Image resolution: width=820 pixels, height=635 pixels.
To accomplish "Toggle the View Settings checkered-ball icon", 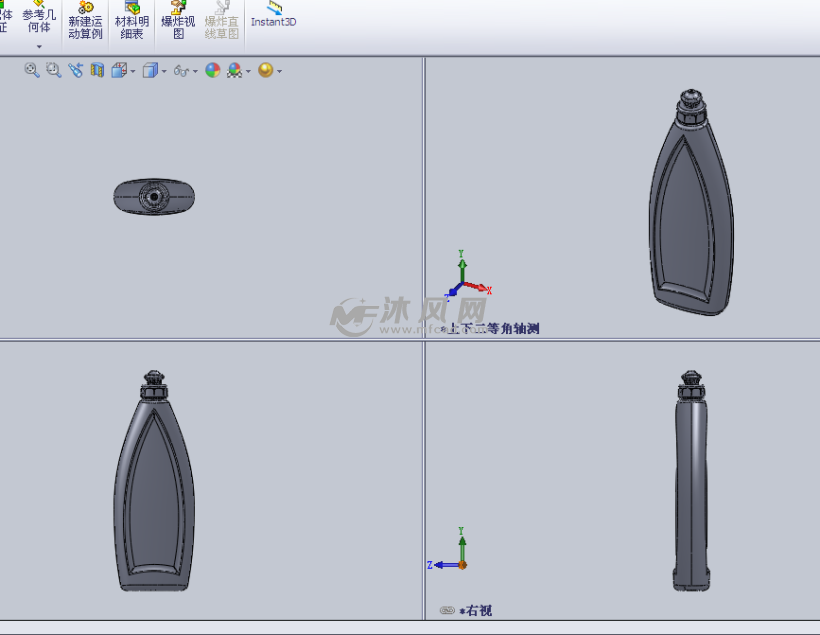I will pyautogui.click(x=234, y=70).
